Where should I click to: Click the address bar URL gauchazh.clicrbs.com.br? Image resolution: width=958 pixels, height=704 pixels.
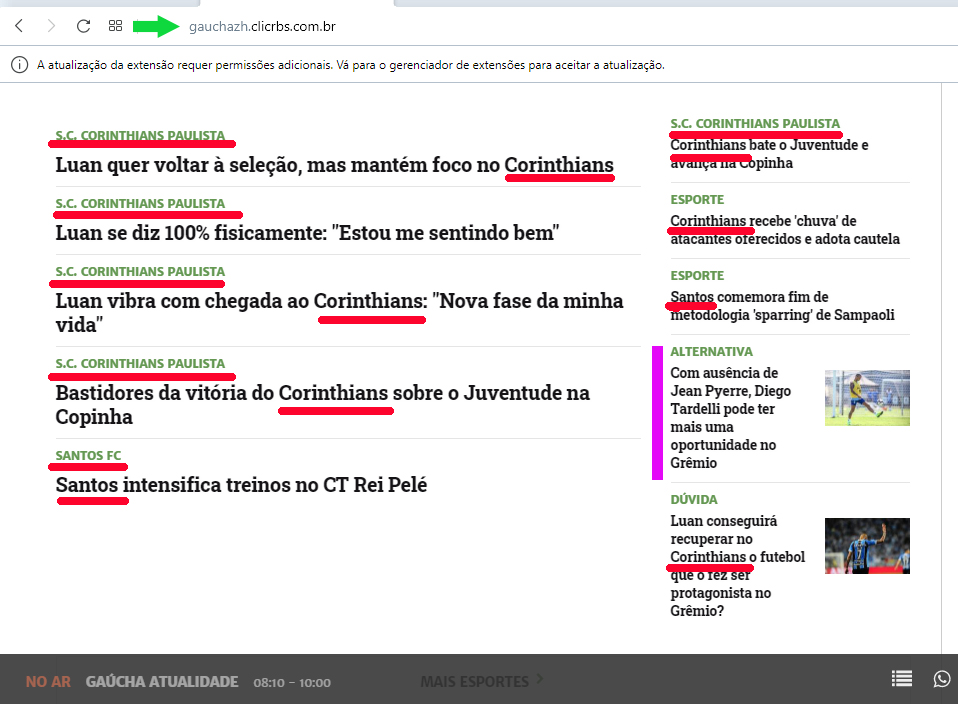(262, 26)
